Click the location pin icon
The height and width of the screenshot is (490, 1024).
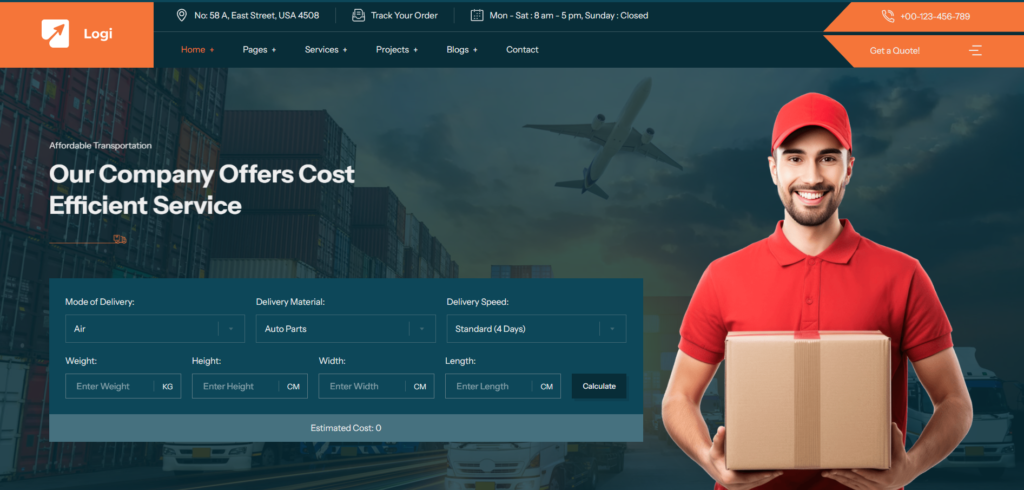click(x=181, y=16)
